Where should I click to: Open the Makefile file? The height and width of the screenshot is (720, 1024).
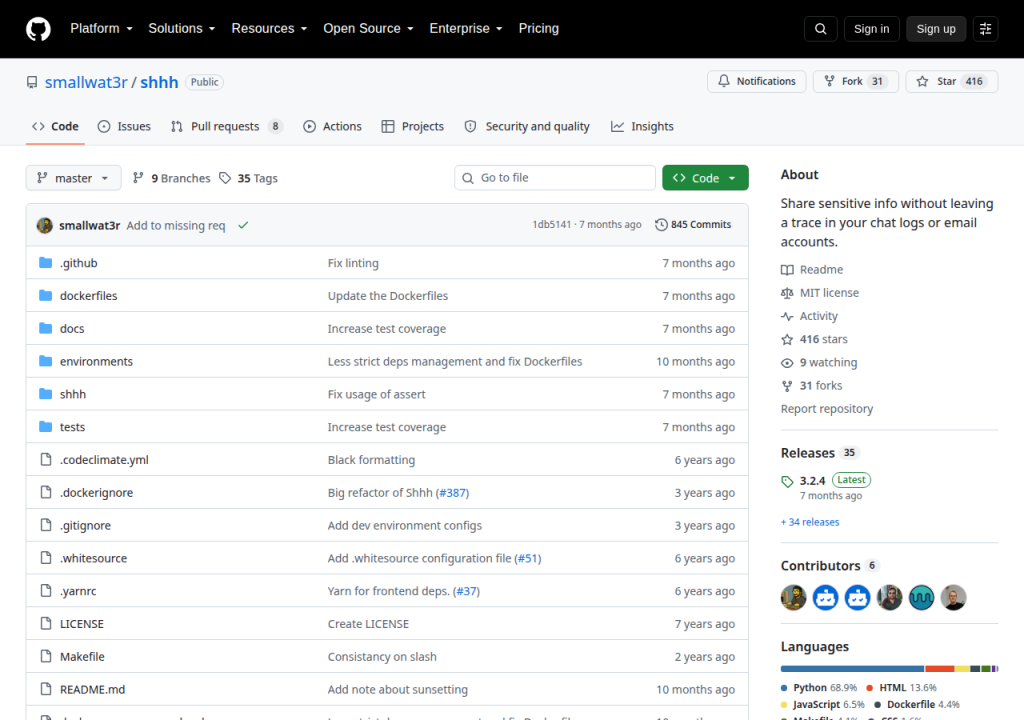82,656
